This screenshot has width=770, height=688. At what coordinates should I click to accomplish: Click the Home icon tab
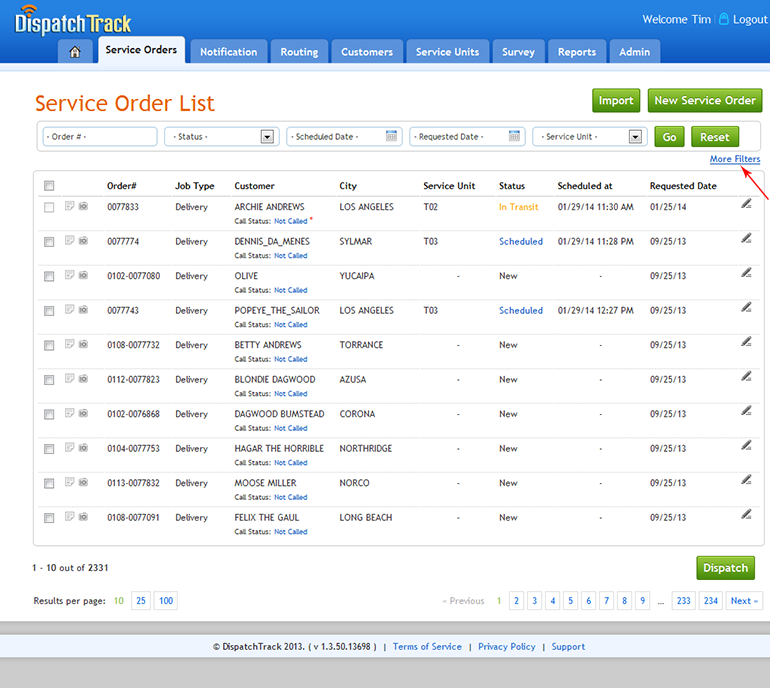pos(75,52)
